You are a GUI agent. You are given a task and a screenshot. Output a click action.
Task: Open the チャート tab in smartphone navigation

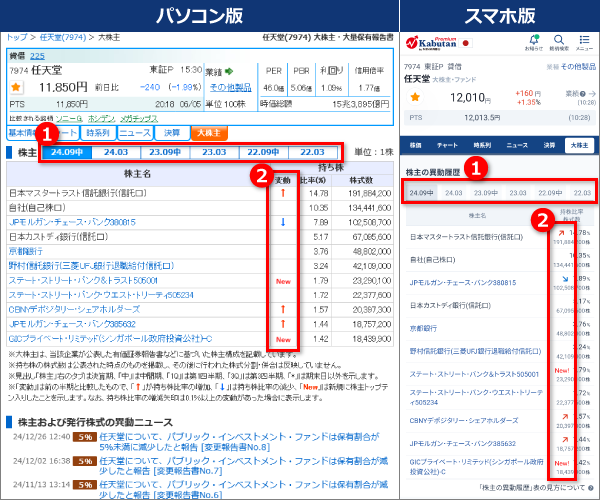[x=447, y=145]
